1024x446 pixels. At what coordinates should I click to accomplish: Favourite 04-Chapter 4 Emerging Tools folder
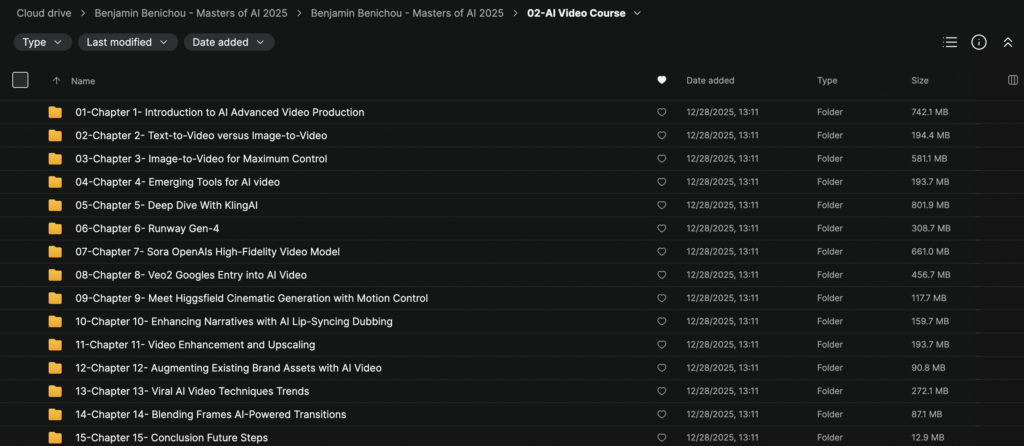point(662,182)
